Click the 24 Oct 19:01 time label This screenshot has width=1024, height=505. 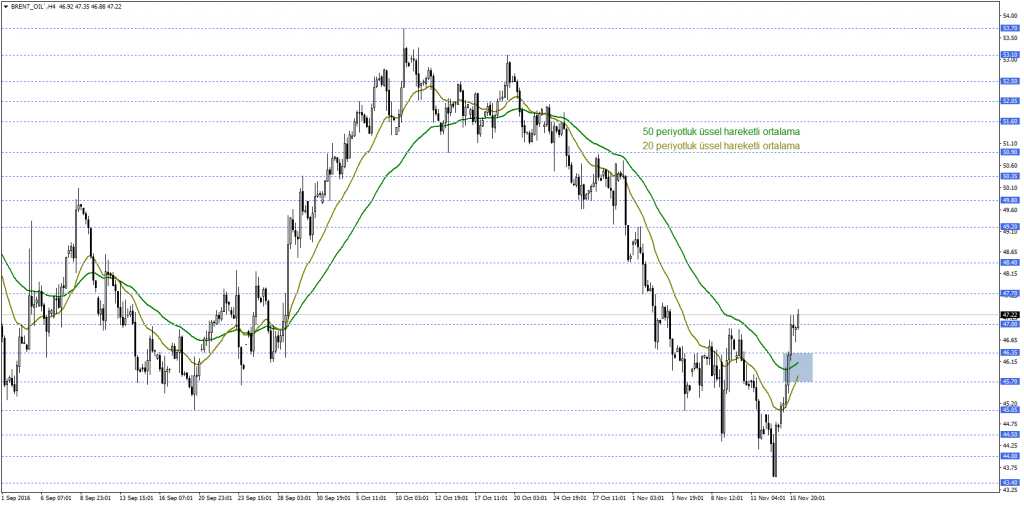[x=570, y=497]
